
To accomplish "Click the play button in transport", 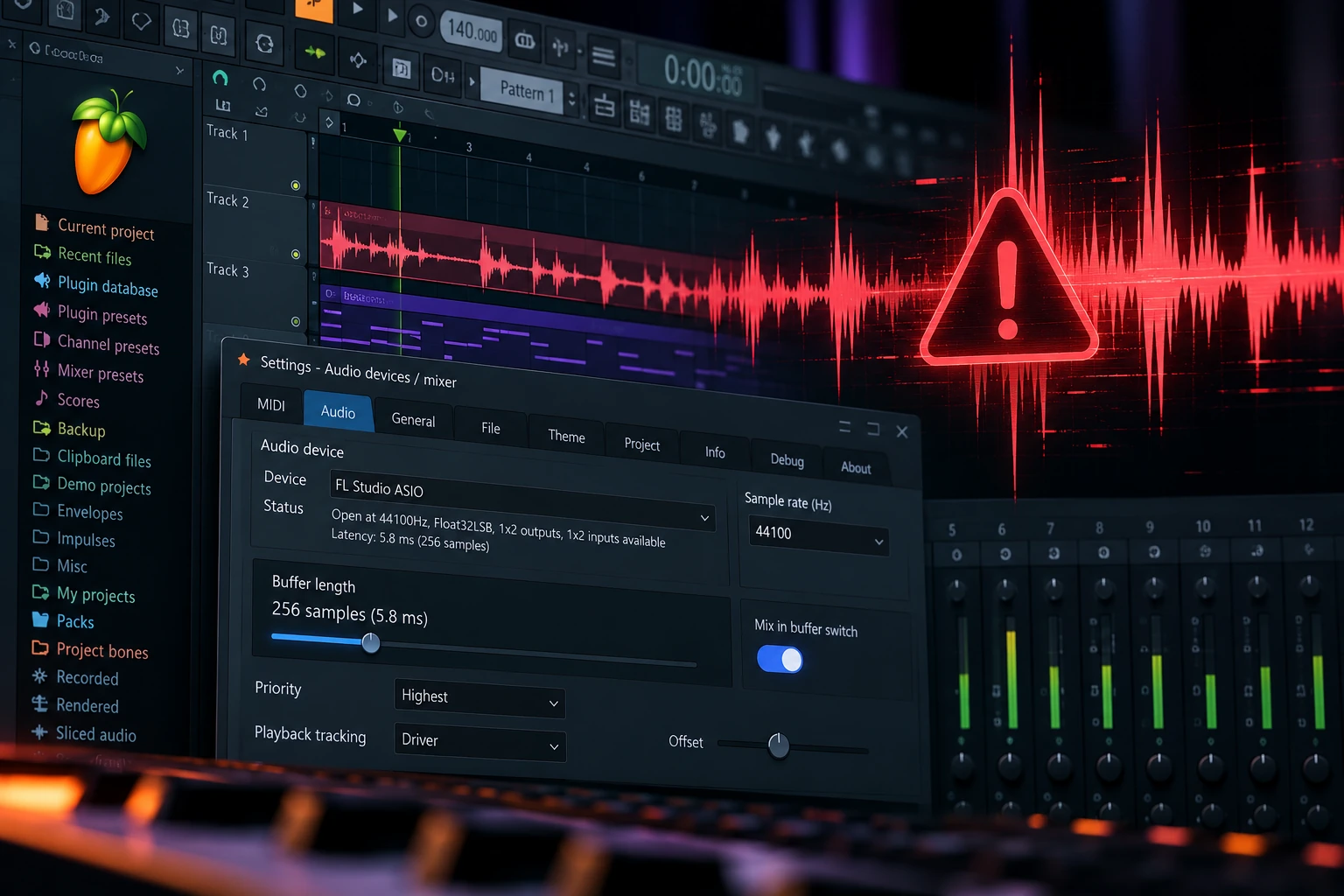I will (x=358, y=9).
